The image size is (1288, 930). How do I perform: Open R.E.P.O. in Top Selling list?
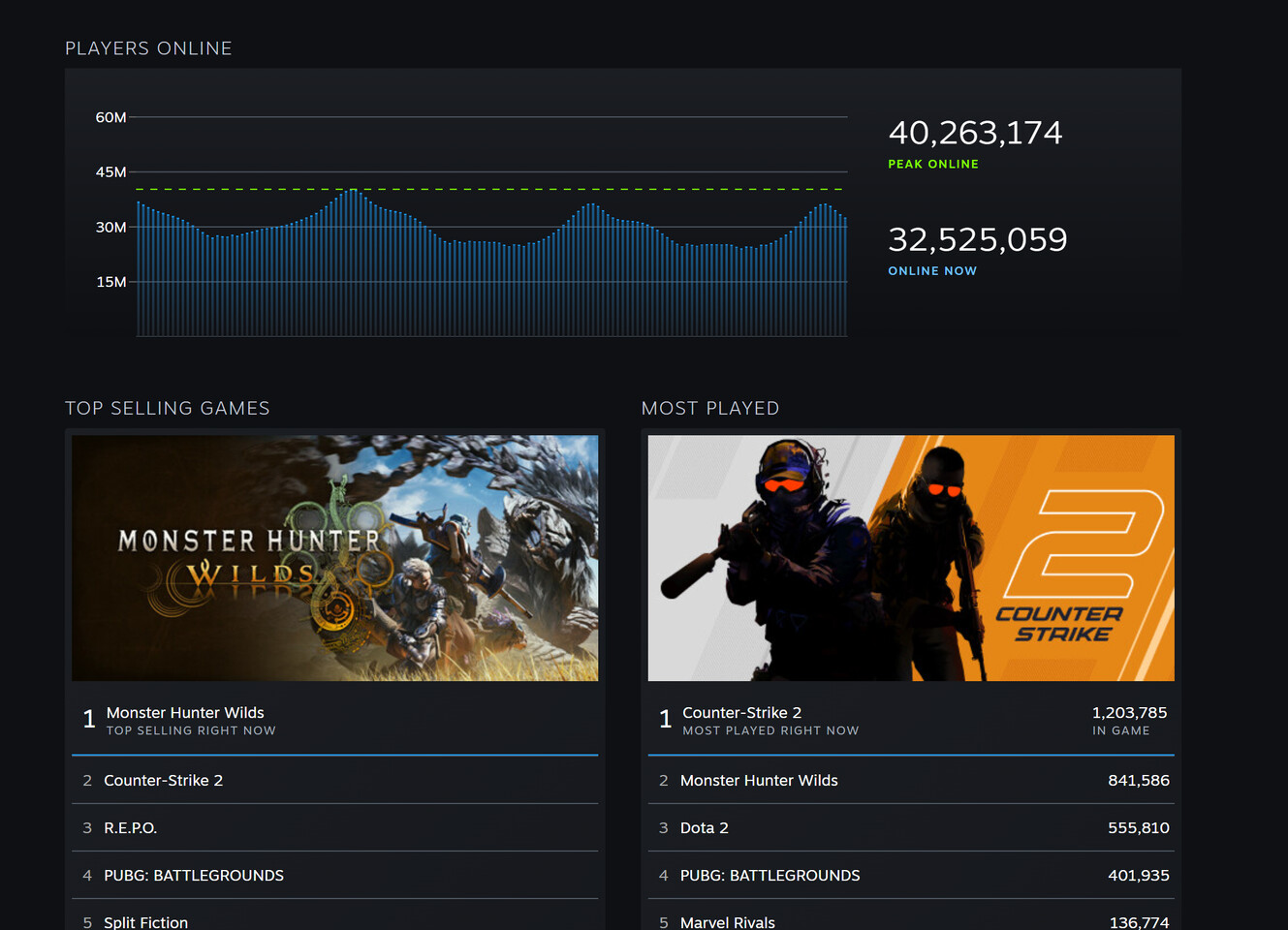(334, 827)
